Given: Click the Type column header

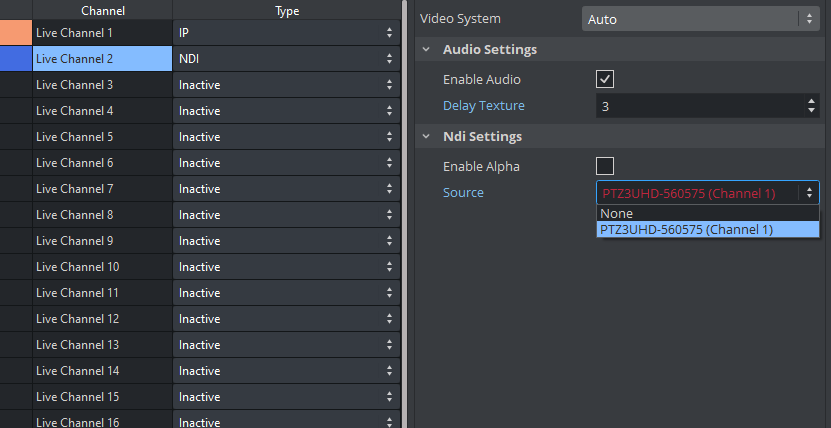Looking at the screenshot, I should (x=286, y=11).
